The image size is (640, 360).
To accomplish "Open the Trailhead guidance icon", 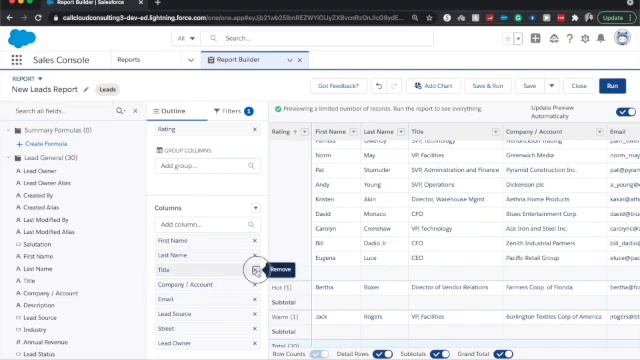I will point(554,38).
